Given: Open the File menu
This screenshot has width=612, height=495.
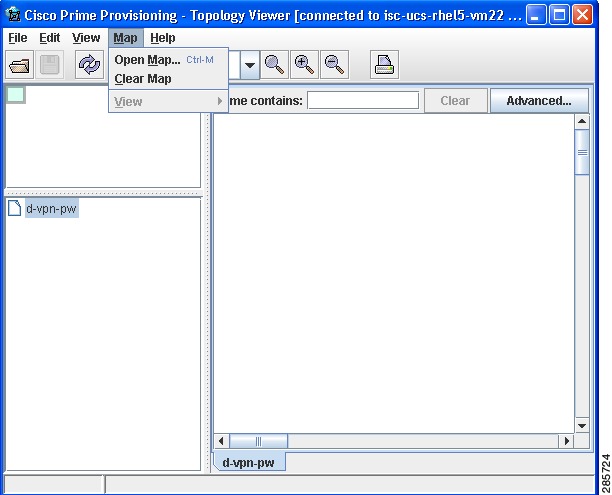Looking at the screenshot, I should tap(18, 38).
